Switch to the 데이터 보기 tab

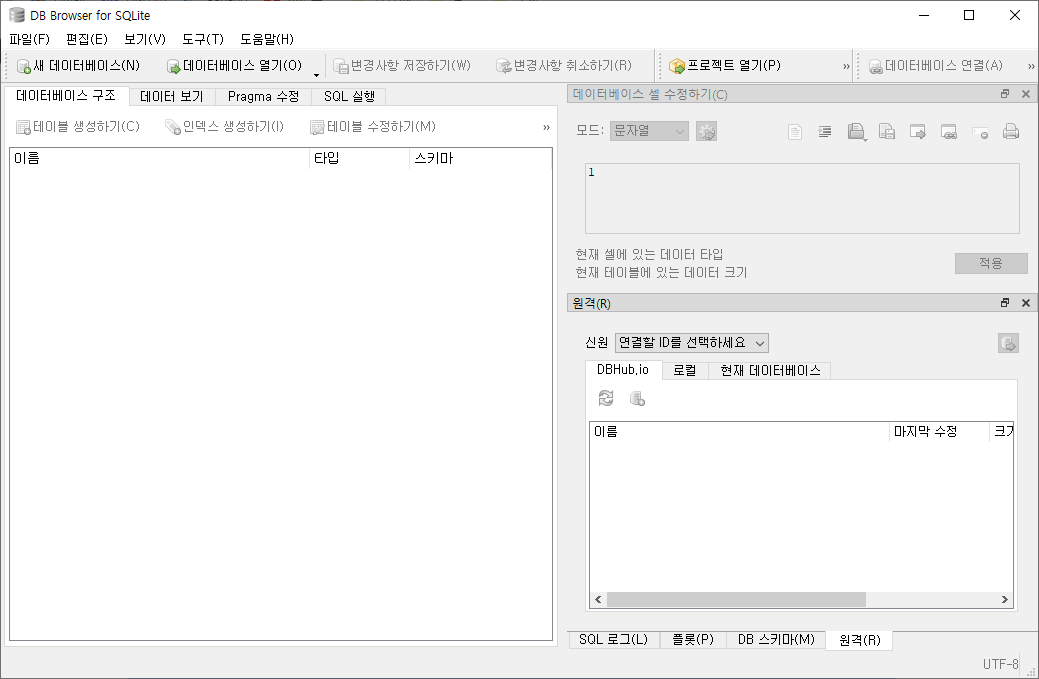pyautogui.click(x=172, y=97)
